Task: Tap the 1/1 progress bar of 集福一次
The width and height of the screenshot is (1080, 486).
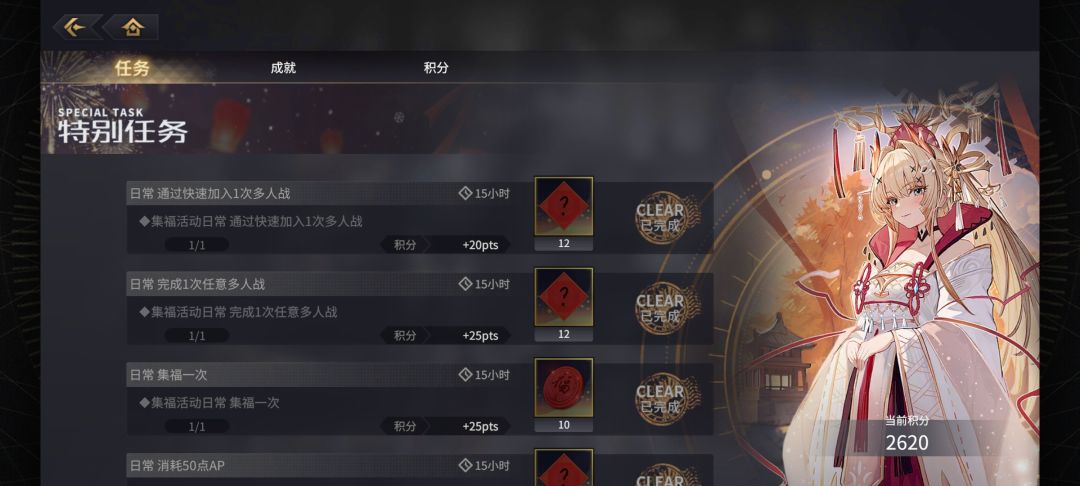Action: coord(197,426)
